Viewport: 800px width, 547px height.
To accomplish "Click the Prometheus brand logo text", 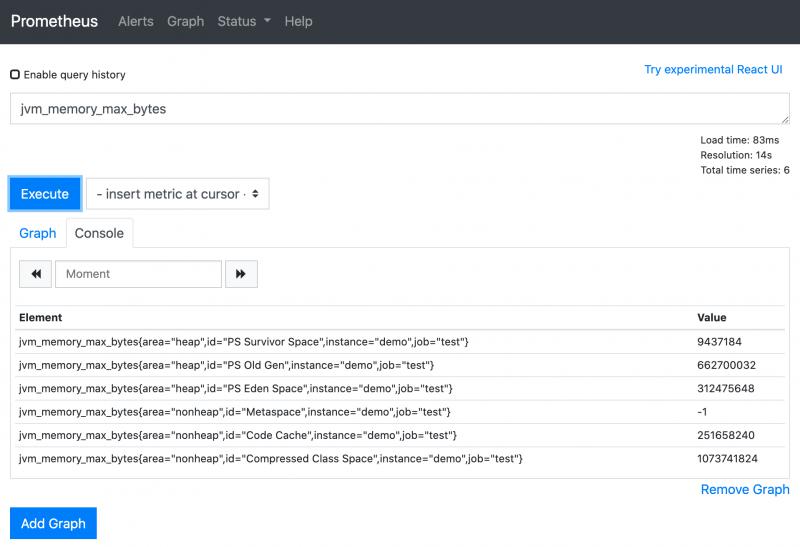I will click(56, 21).
